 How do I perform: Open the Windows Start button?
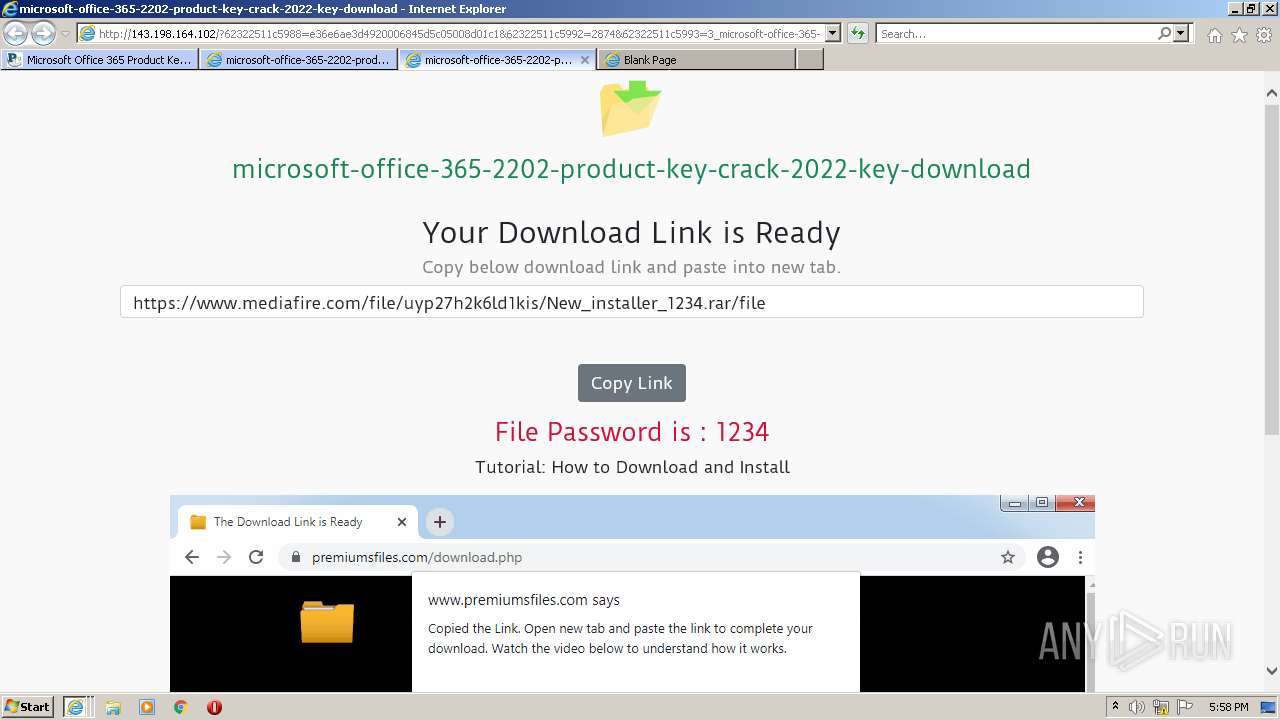coord(28,707)
